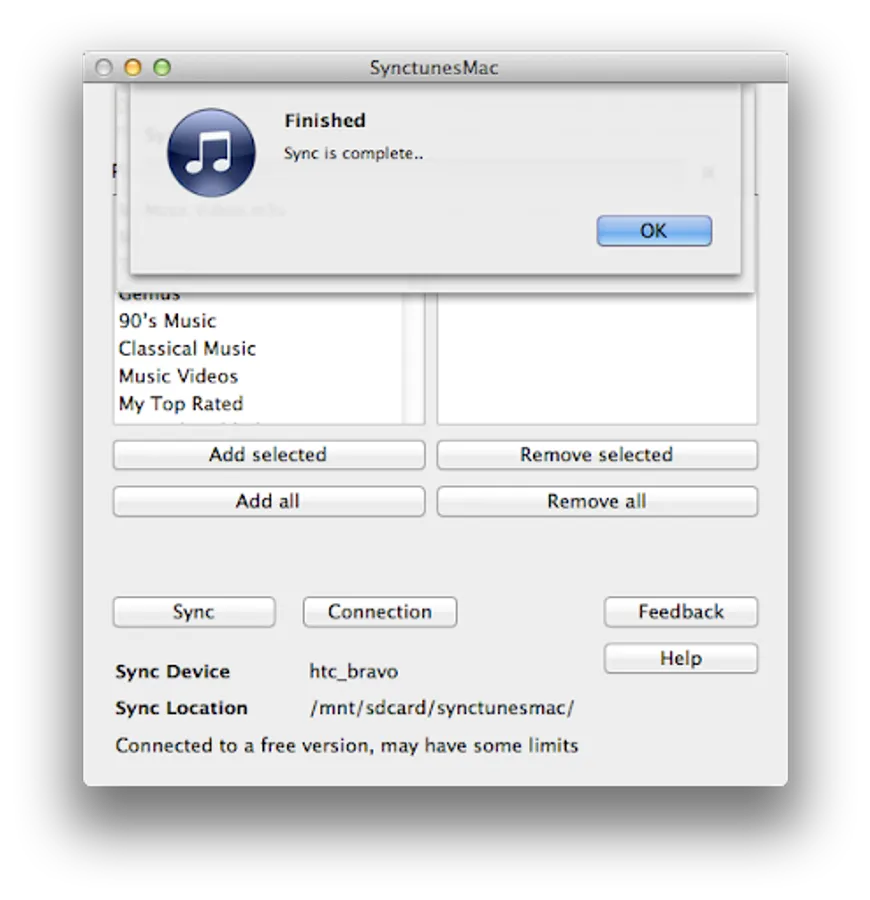This screenshot has width=870, height=900.
Task: Click the playlist list vertical scrollbar
Action: tap(413, 358)
